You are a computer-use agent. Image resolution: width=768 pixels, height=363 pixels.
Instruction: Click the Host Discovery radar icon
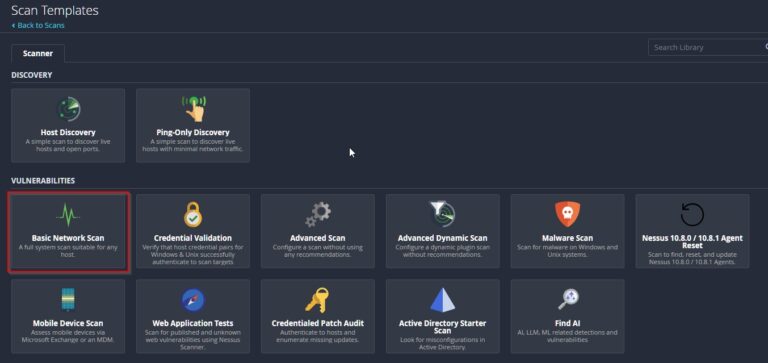[68, 109]
